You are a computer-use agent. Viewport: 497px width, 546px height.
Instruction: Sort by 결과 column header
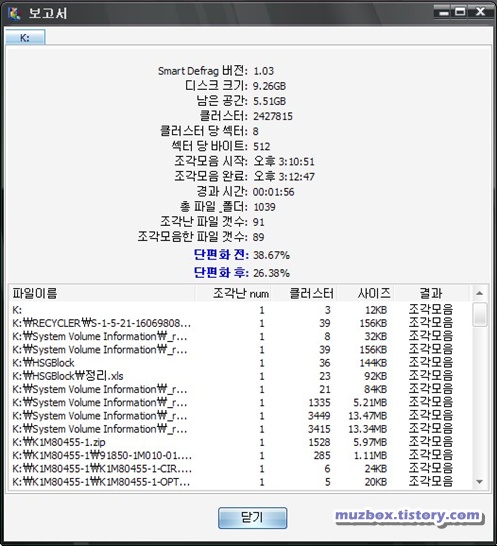click(x=431, y=293)
